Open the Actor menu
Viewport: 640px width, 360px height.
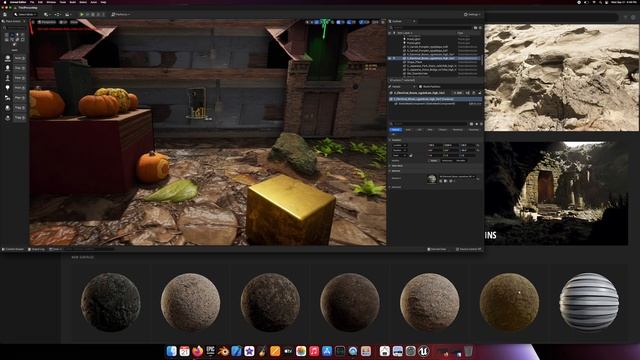point(93,2)
